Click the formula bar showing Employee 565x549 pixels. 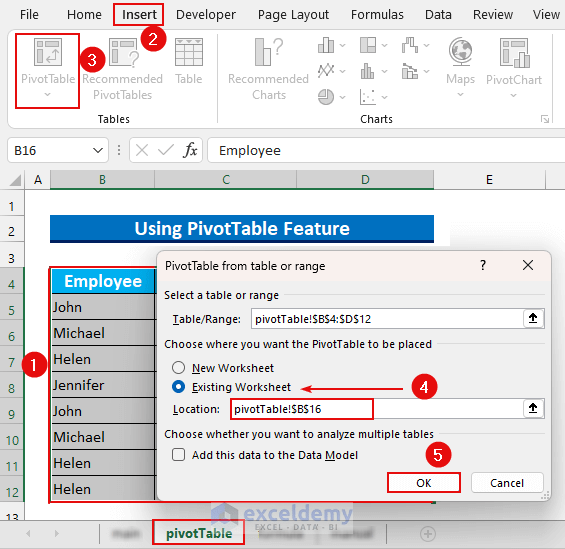386,150
